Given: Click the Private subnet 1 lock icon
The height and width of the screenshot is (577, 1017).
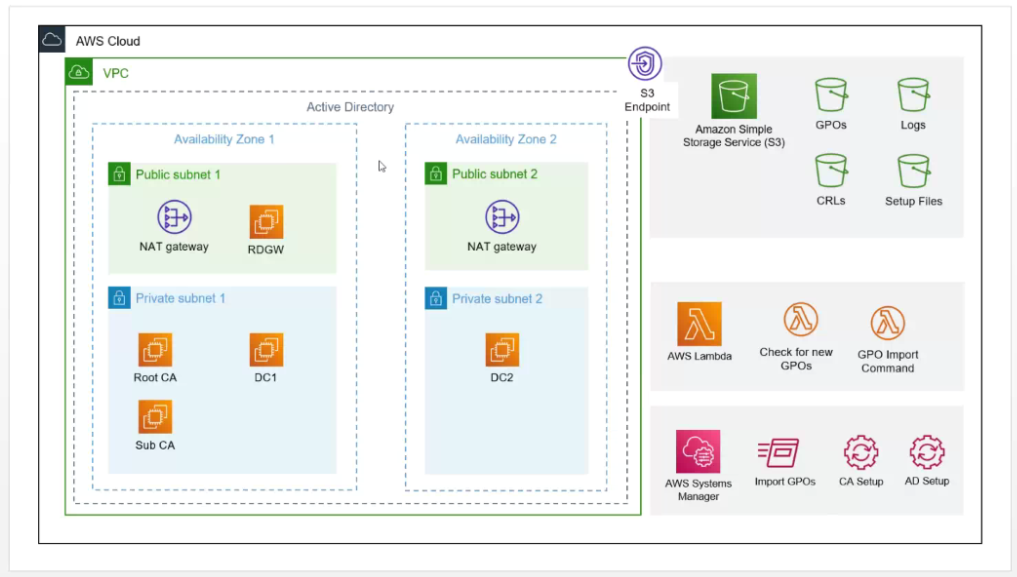Looking at the screenshot, I should coord(119,298).
